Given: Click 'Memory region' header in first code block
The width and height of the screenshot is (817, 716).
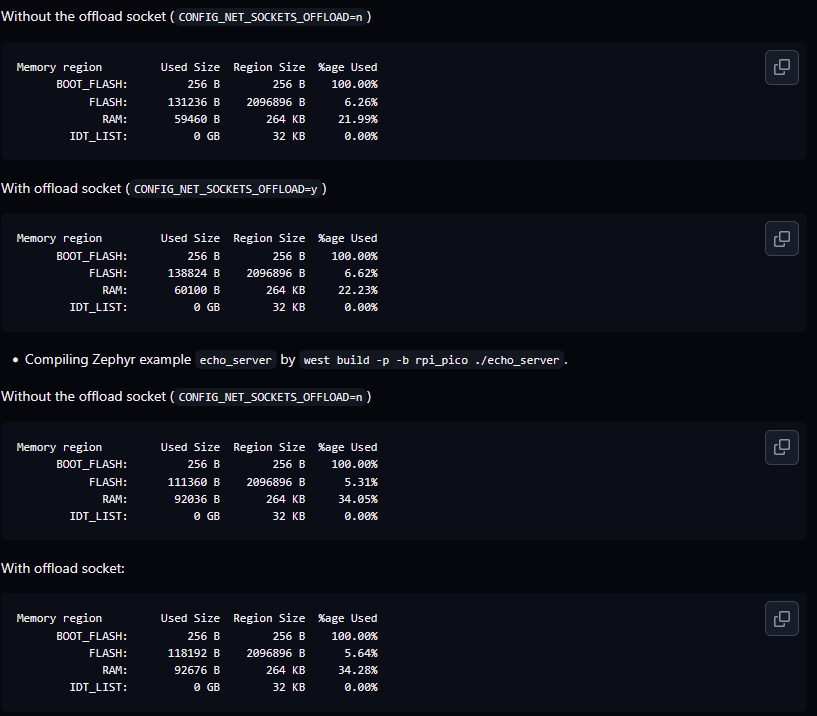Looking at the screenshot, I should pos(59,67).
